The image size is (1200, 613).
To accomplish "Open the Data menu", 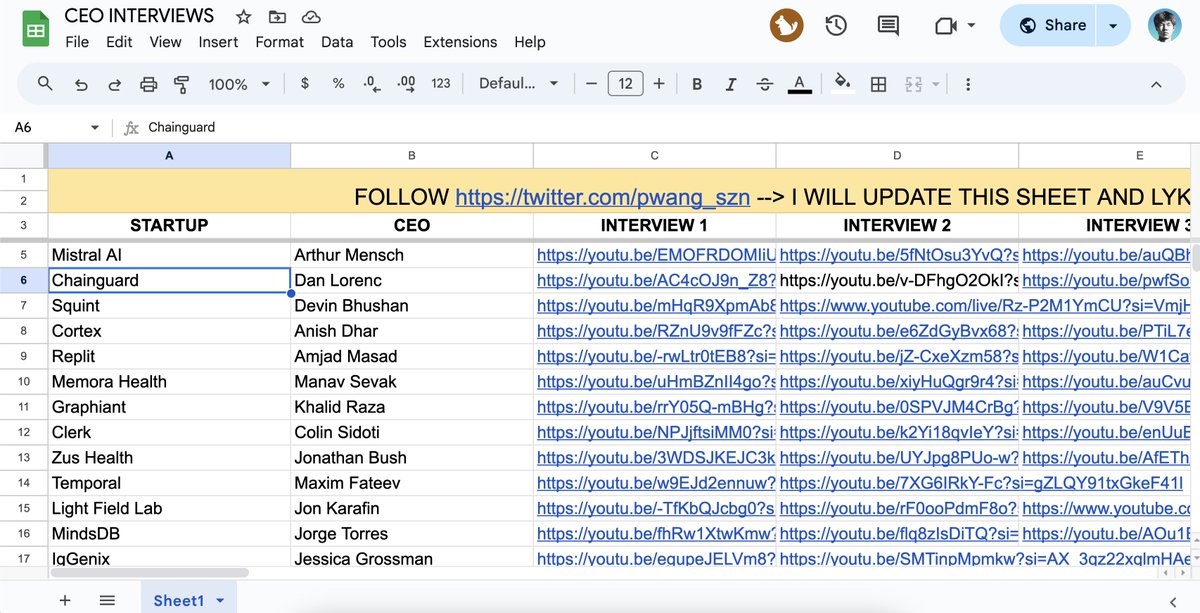I will (337, 42).
